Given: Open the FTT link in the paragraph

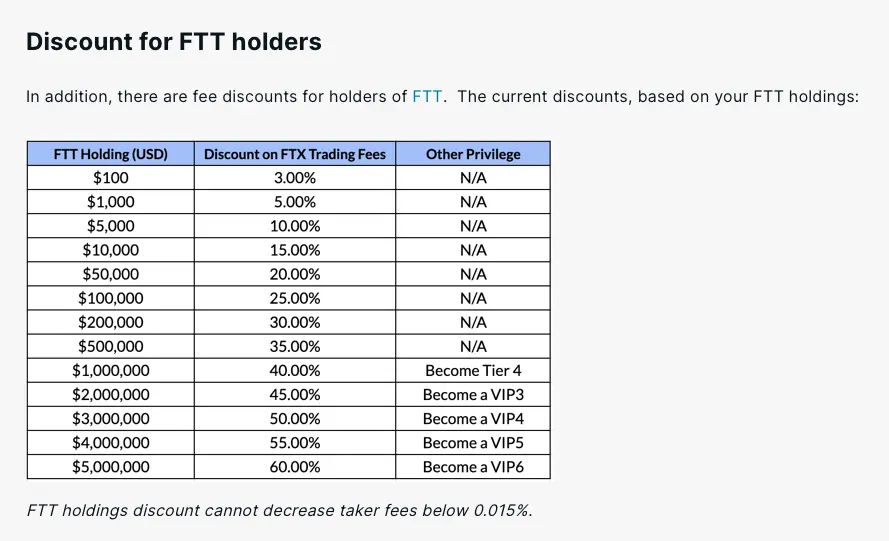Looking at the screenshot, I should click(424, 97).
